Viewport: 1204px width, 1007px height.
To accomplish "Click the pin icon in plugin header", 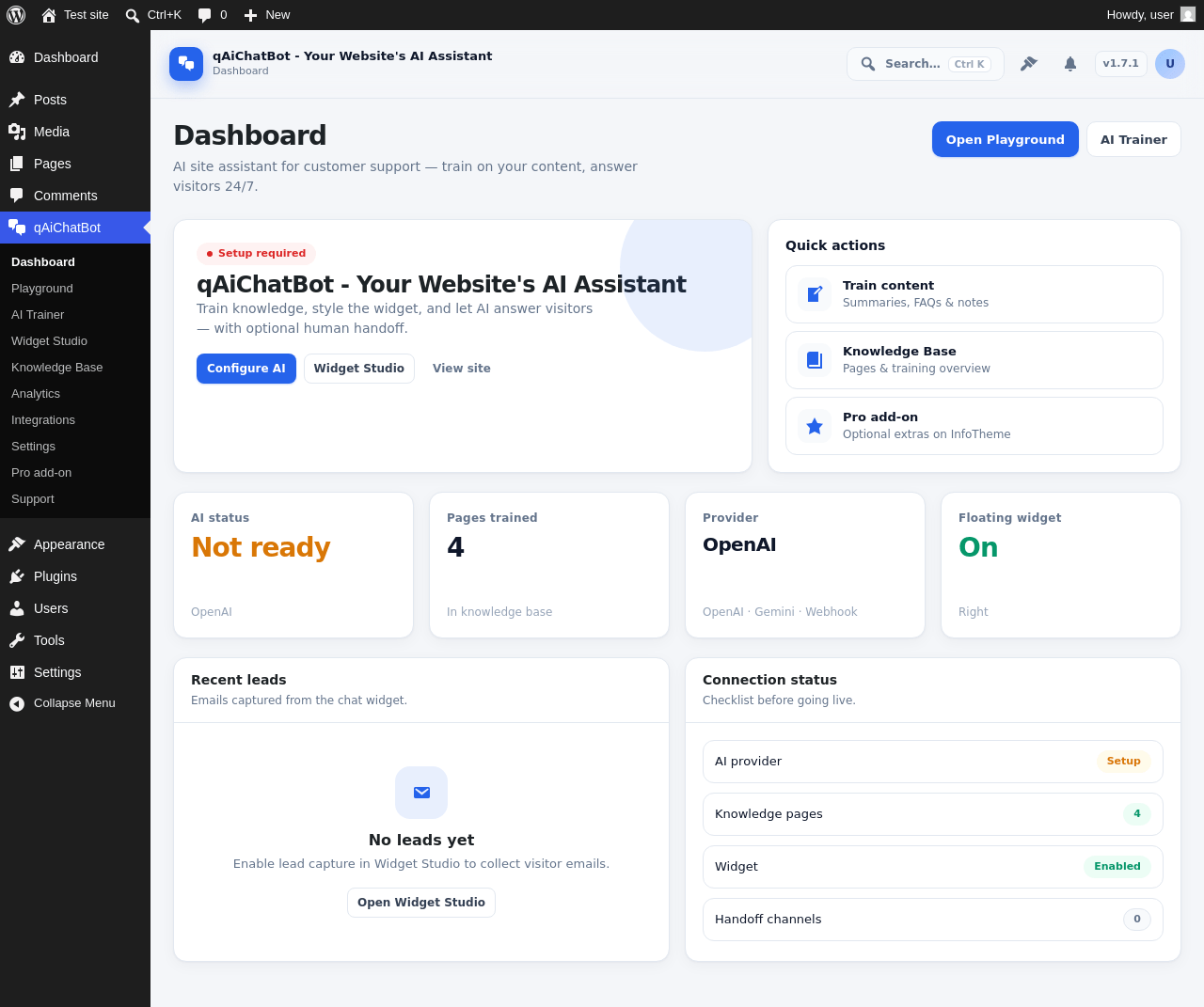I will click(x=1029, y=64).
